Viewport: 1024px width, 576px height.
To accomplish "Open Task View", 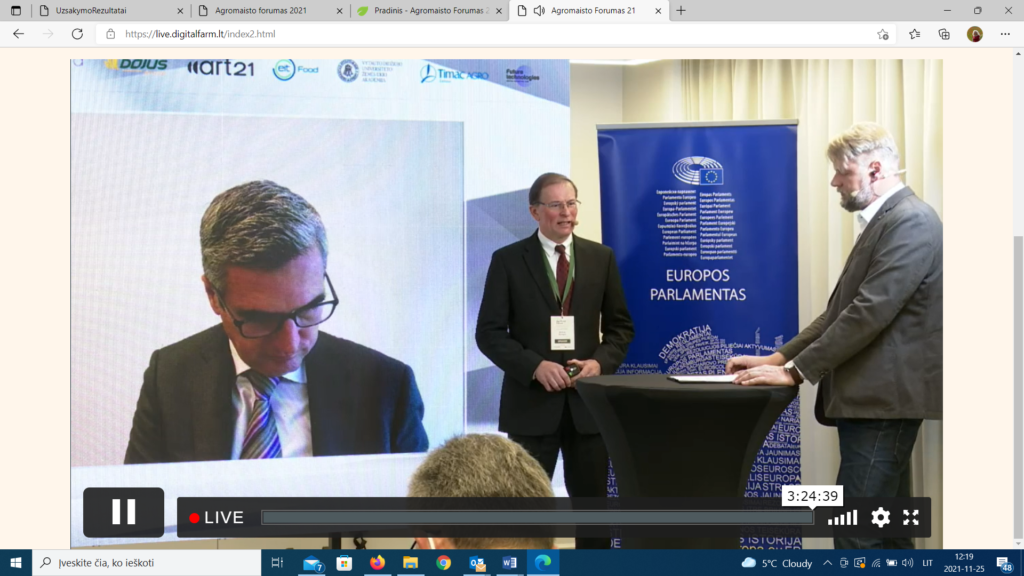I will 277,562.
